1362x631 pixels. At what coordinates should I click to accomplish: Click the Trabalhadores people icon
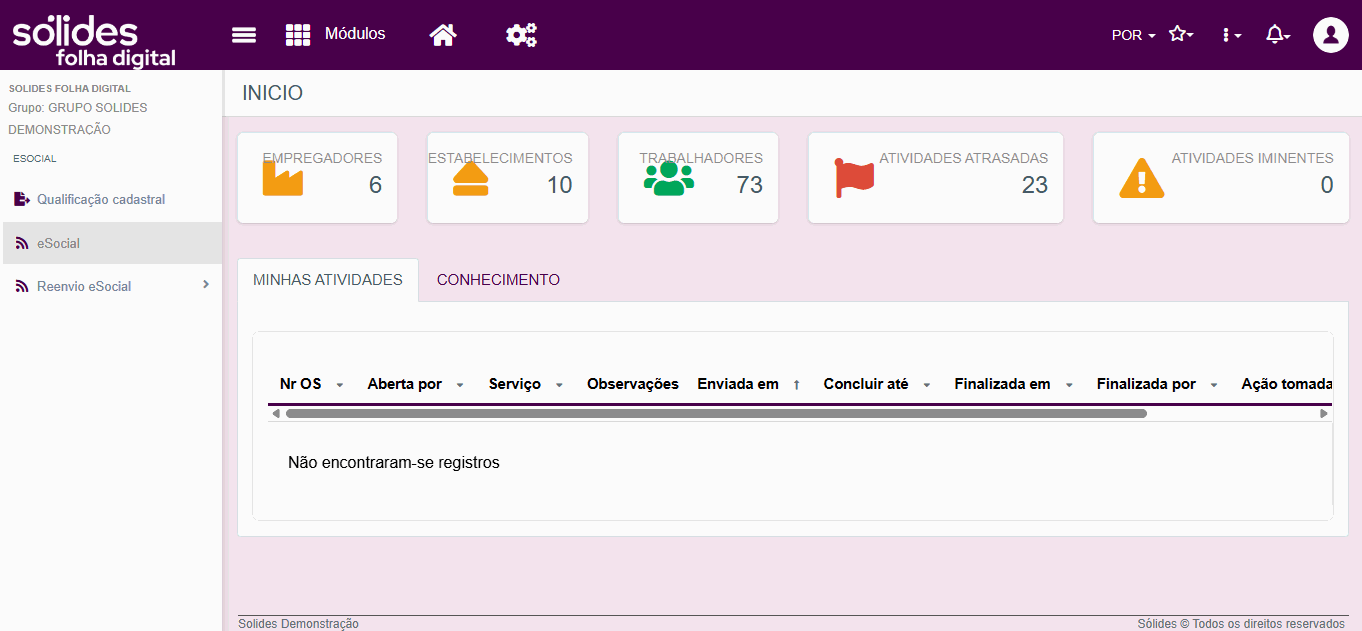pyautogui.click(x=669, y=178)
